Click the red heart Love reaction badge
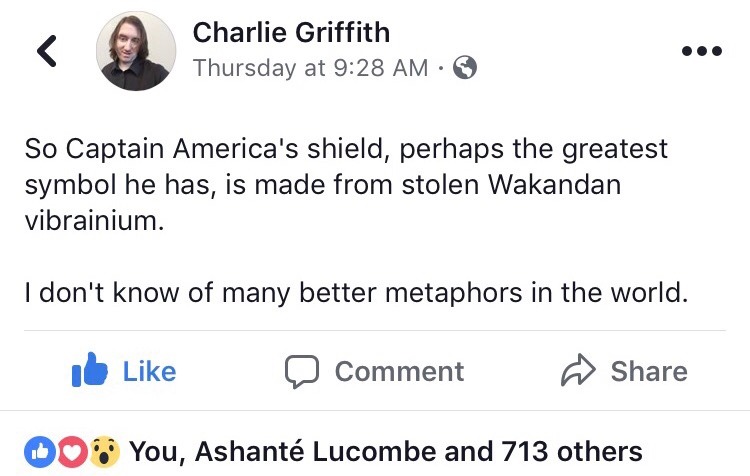Viewport: 750px width, 476px height. pos(71,452)
